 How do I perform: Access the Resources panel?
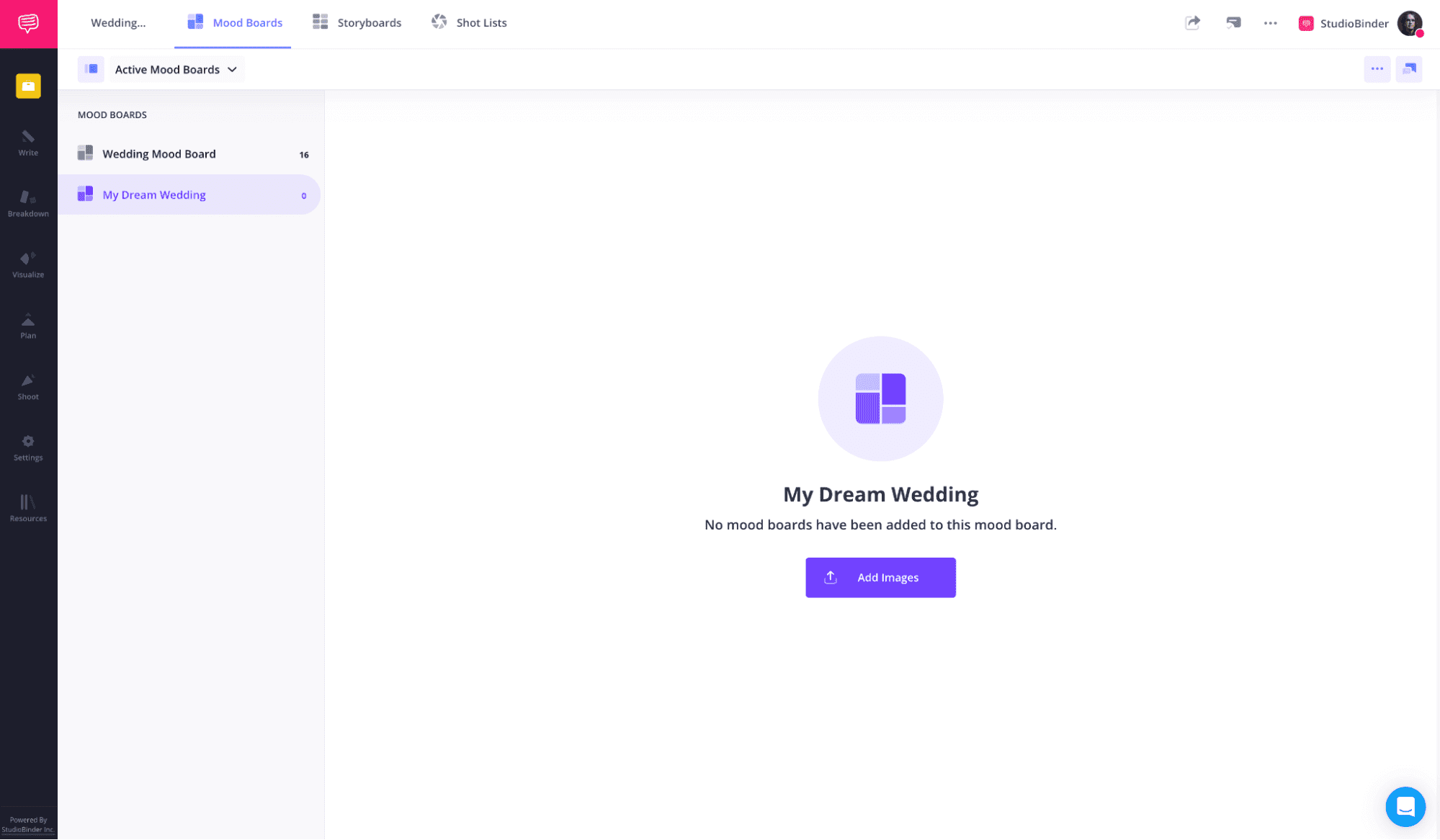coord(27,508)
